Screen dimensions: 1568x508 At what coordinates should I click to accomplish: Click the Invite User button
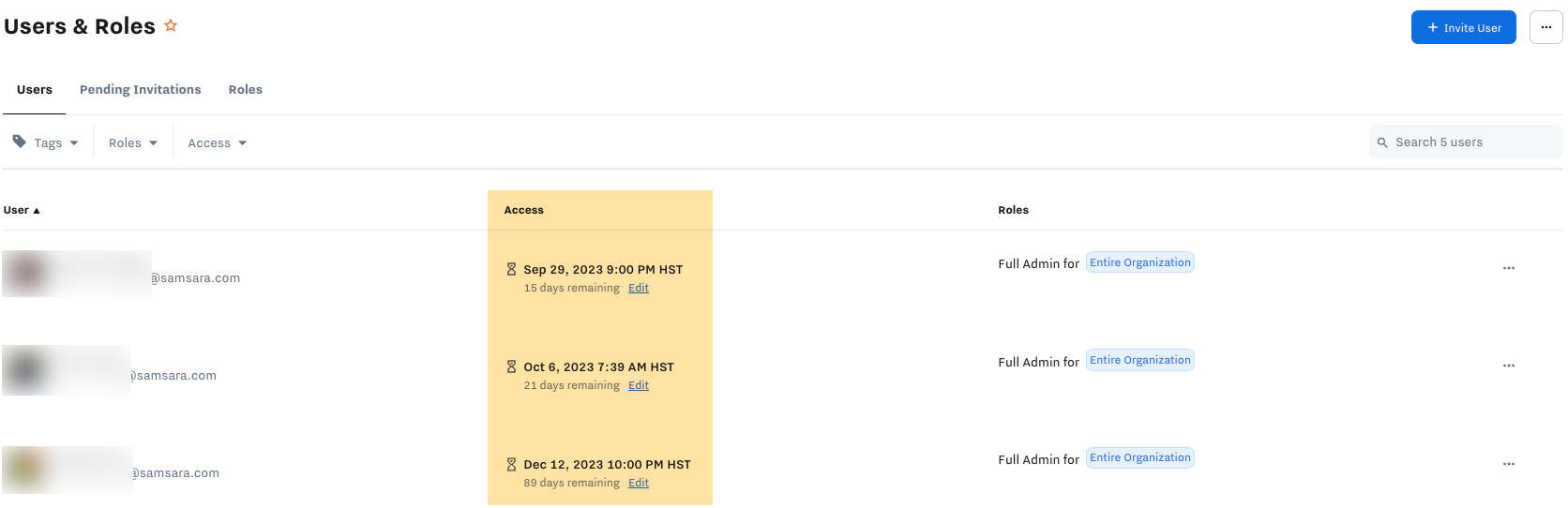(1463, 28)
